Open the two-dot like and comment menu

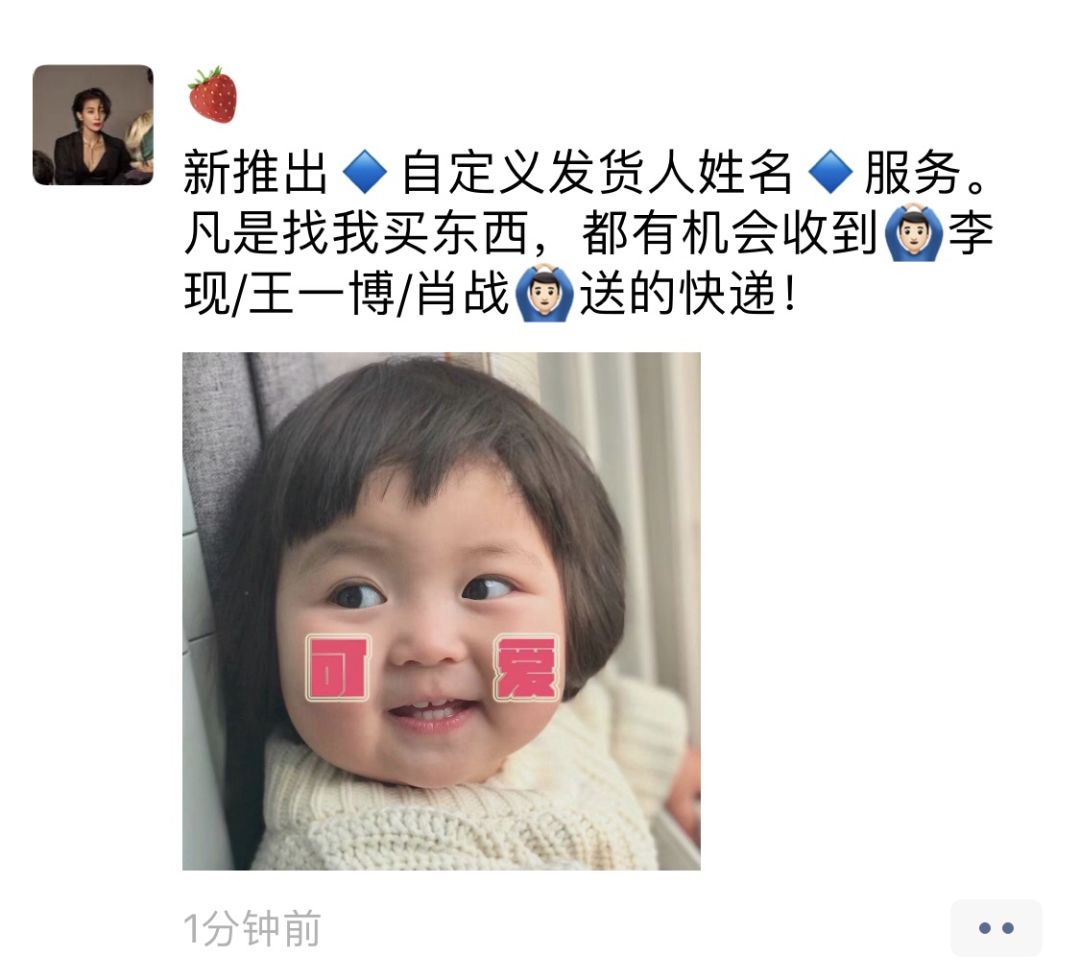996,928
